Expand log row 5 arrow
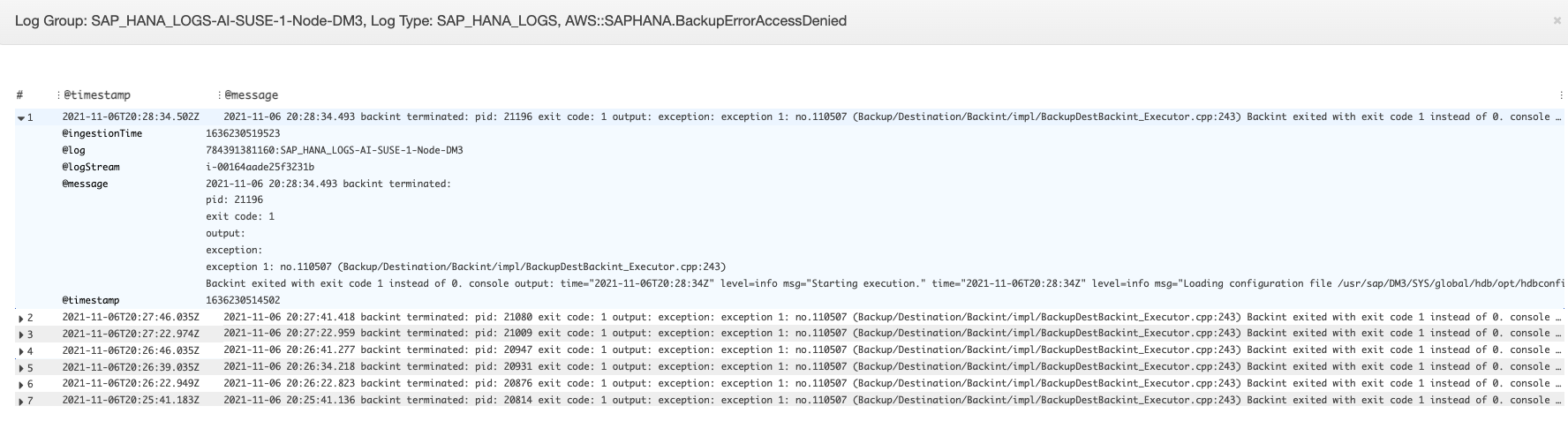Screen dimensions: 1568x421 (x=21, y=368)
